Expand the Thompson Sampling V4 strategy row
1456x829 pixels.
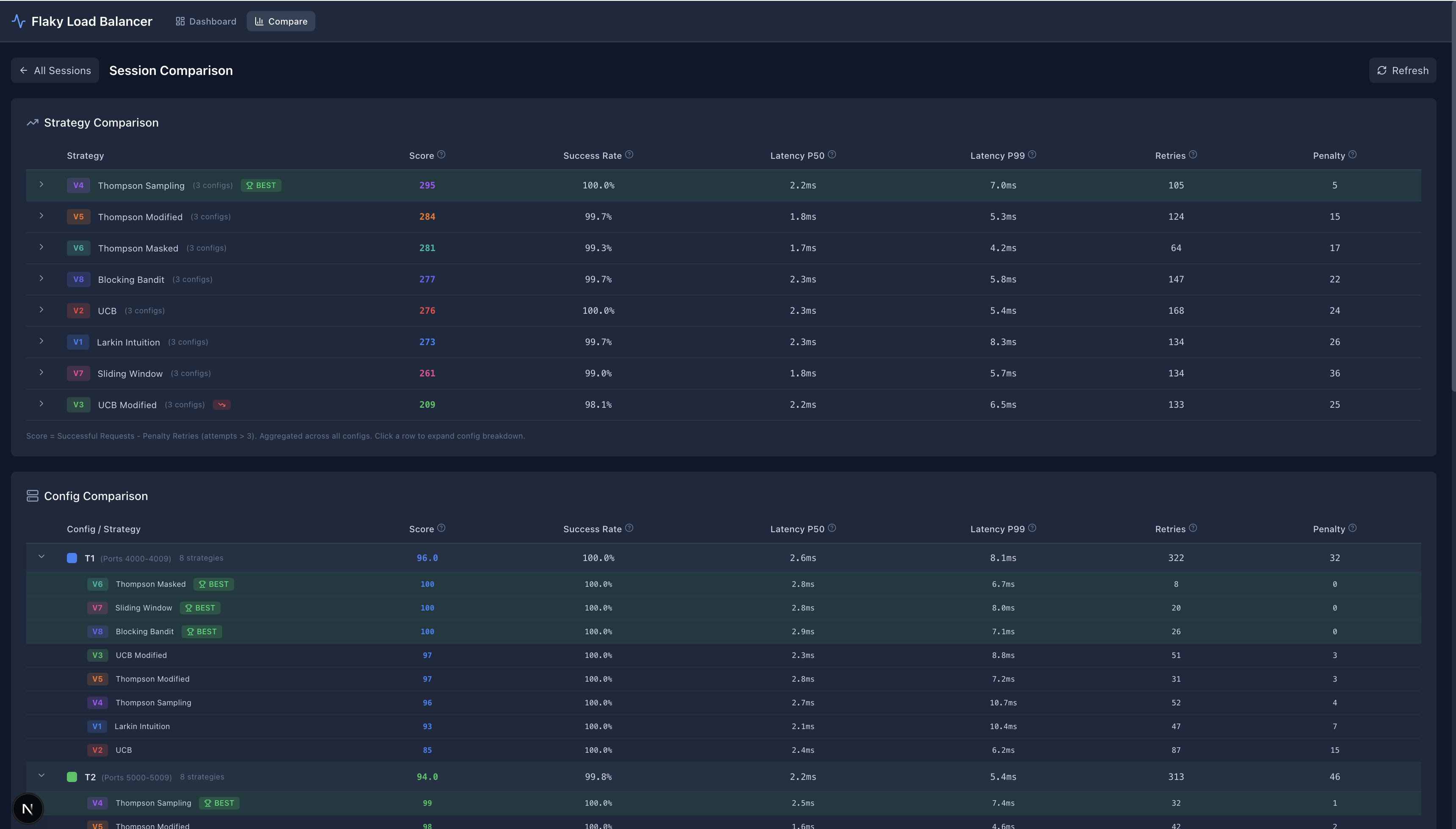coord(41,185)
